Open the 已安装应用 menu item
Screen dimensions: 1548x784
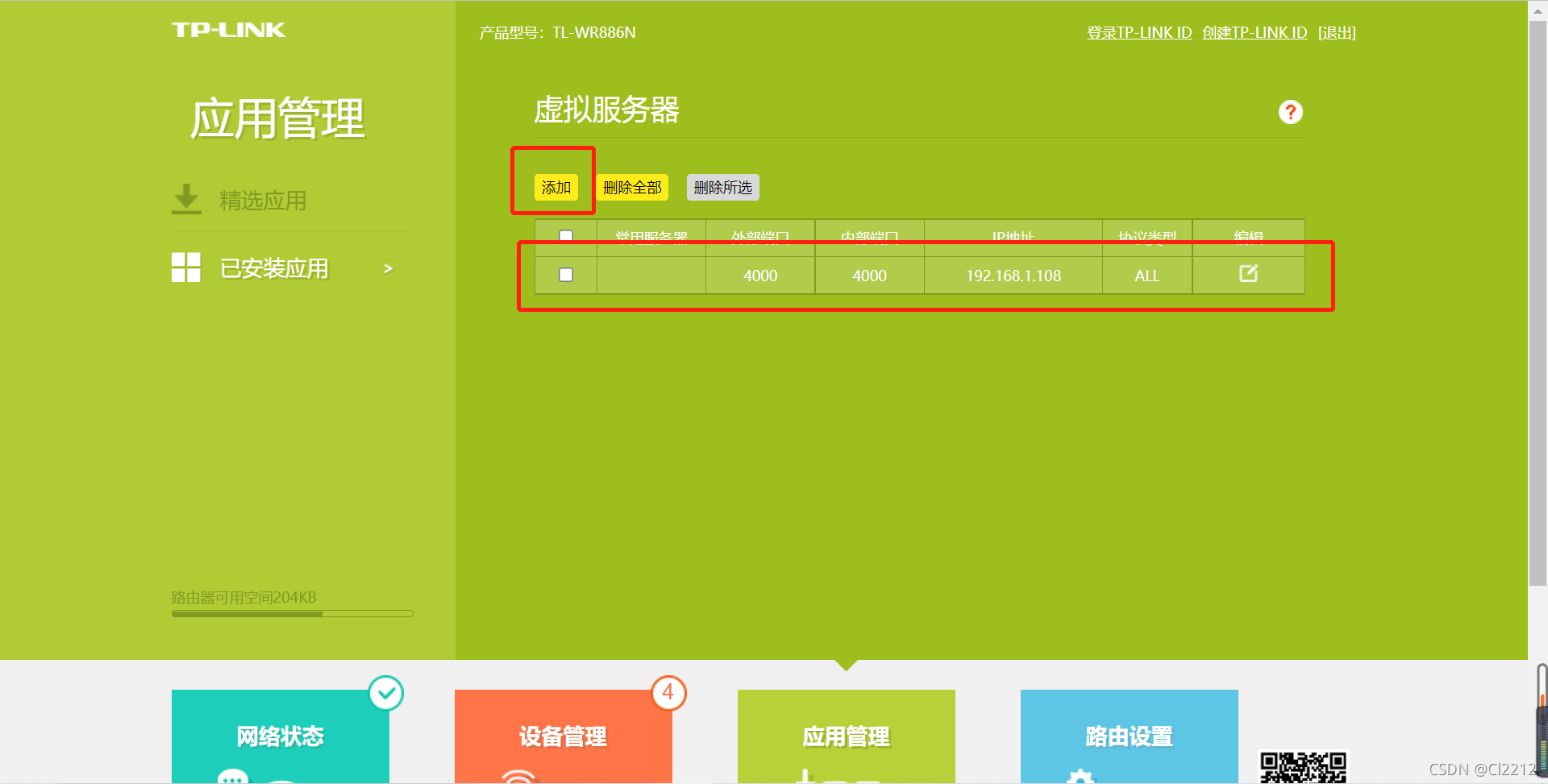tap(274, 268)
